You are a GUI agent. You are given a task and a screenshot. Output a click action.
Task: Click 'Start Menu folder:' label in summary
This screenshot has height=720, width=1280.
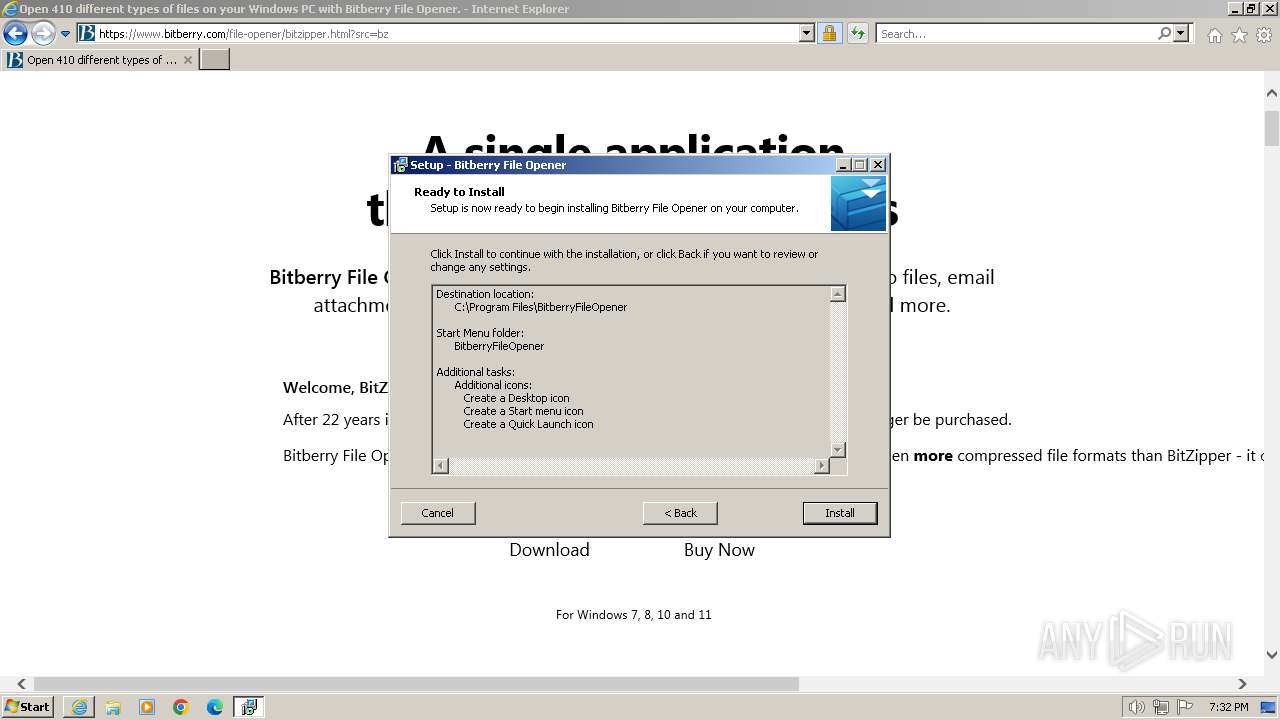click(480, 333)
